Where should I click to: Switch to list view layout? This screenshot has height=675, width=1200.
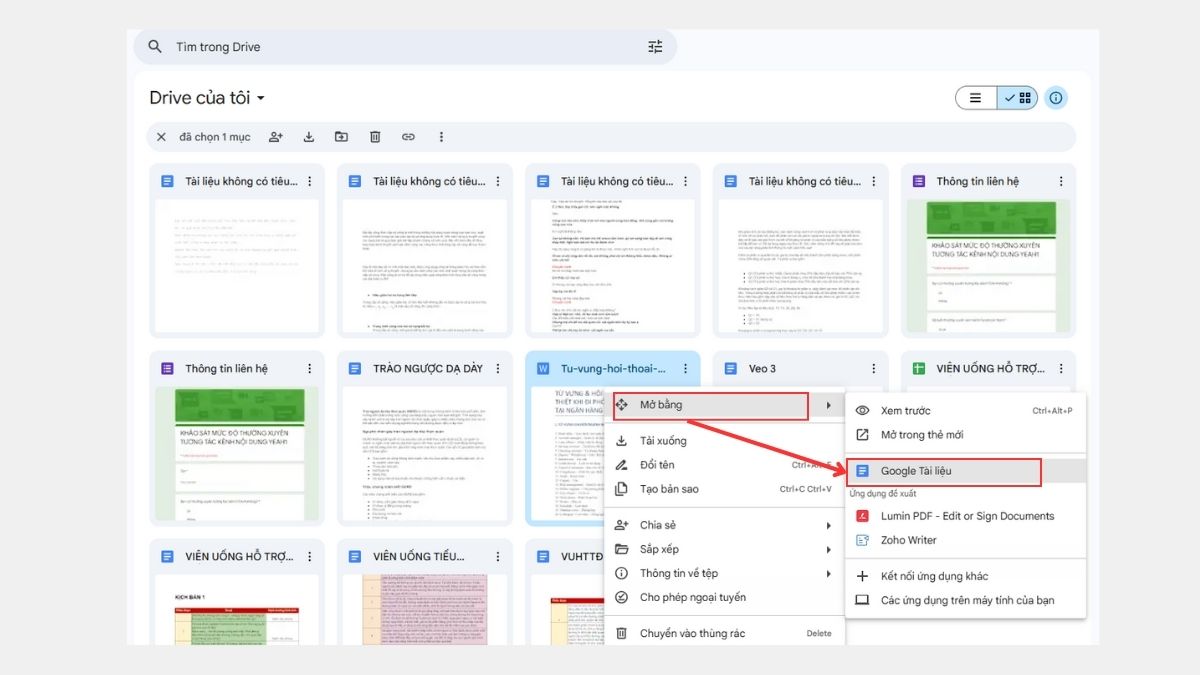click(x=976, y=98)
